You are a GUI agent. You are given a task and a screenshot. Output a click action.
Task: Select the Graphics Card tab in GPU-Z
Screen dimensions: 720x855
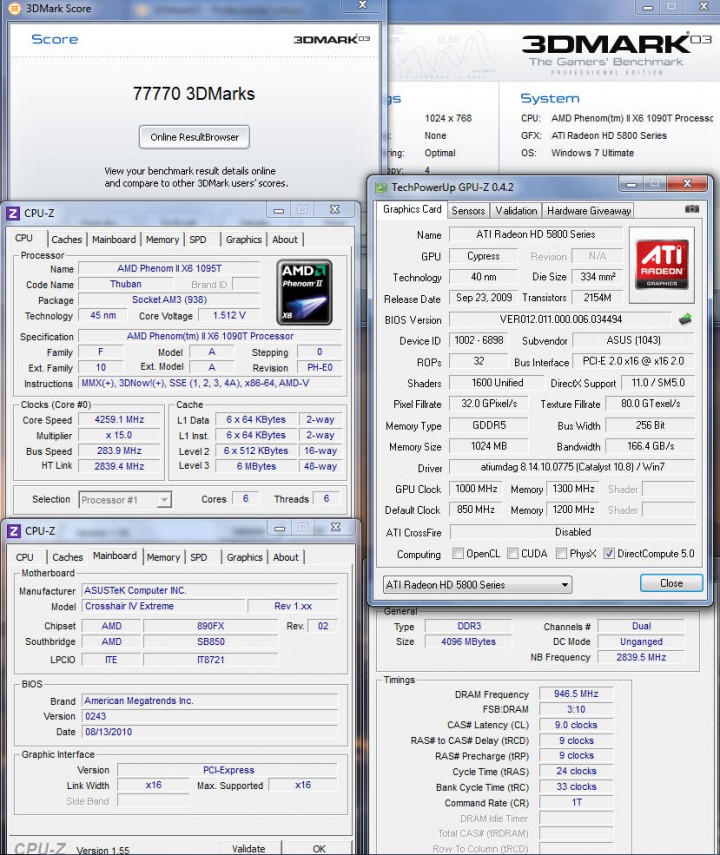click(x=412, y=209)
